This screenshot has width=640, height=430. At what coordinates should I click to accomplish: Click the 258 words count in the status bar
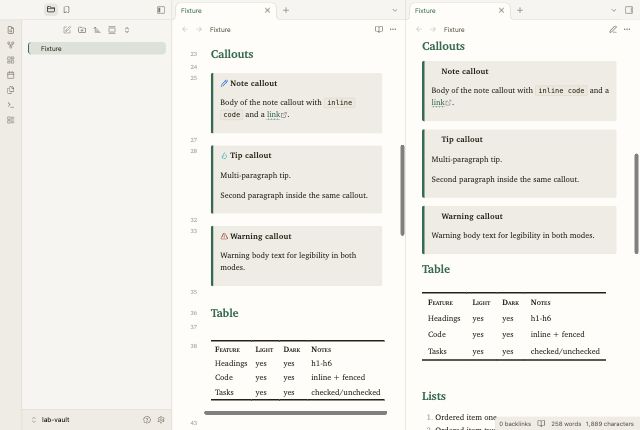pyautogui.click(x=566, y=424)
